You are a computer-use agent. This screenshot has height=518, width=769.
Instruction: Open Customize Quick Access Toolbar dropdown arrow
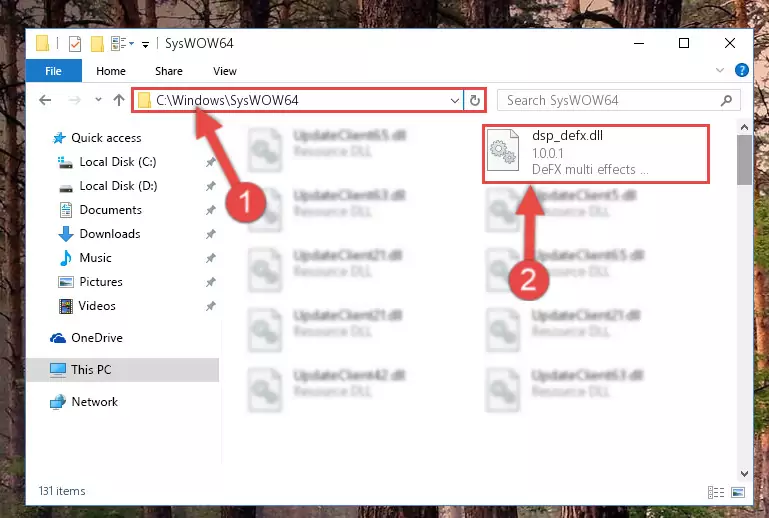click(145, 45)
